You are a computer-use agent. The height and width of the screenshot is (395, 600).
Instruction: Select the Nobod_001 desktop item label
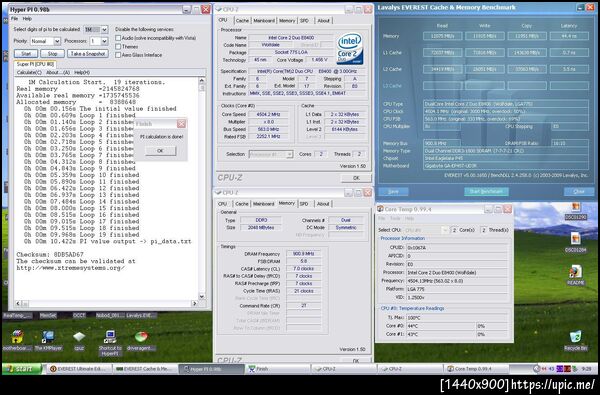(x=110, y=315)
